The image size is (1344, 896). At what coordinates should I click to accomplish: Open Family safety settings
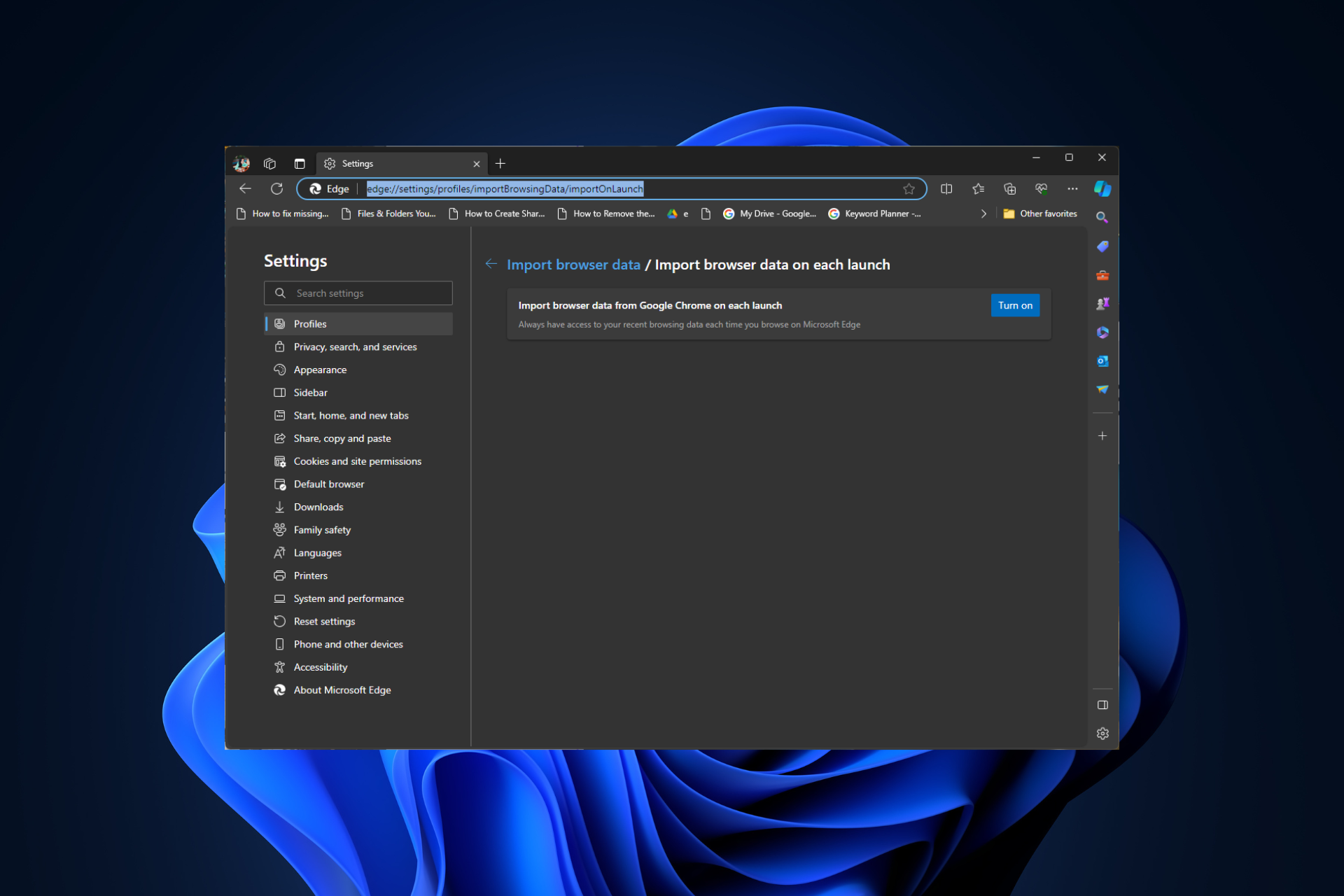click(x=358, y=530)
